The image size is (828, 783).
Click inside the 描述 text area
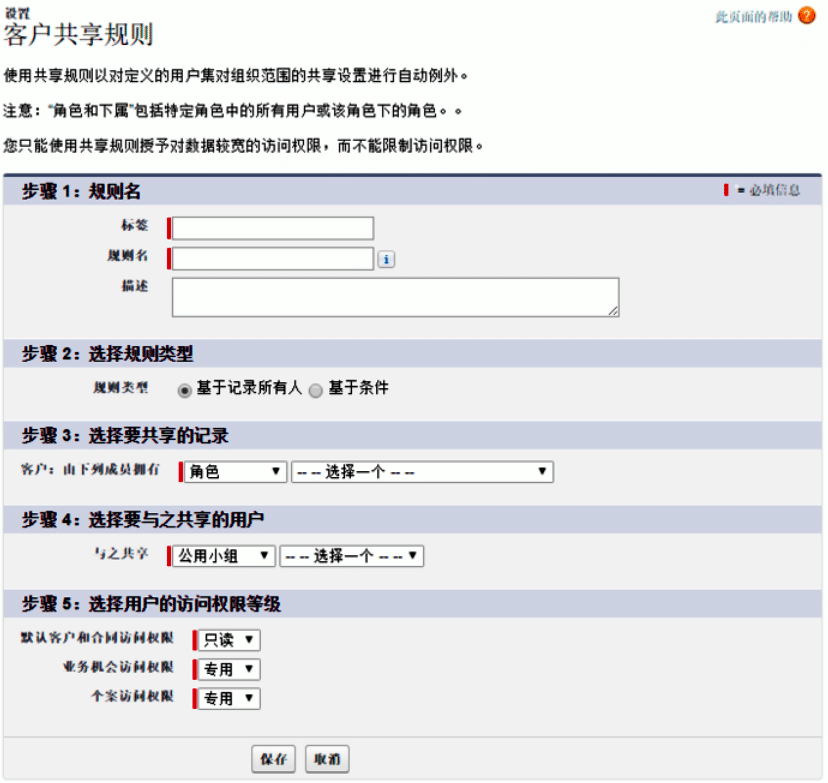(x=396, y=297)
